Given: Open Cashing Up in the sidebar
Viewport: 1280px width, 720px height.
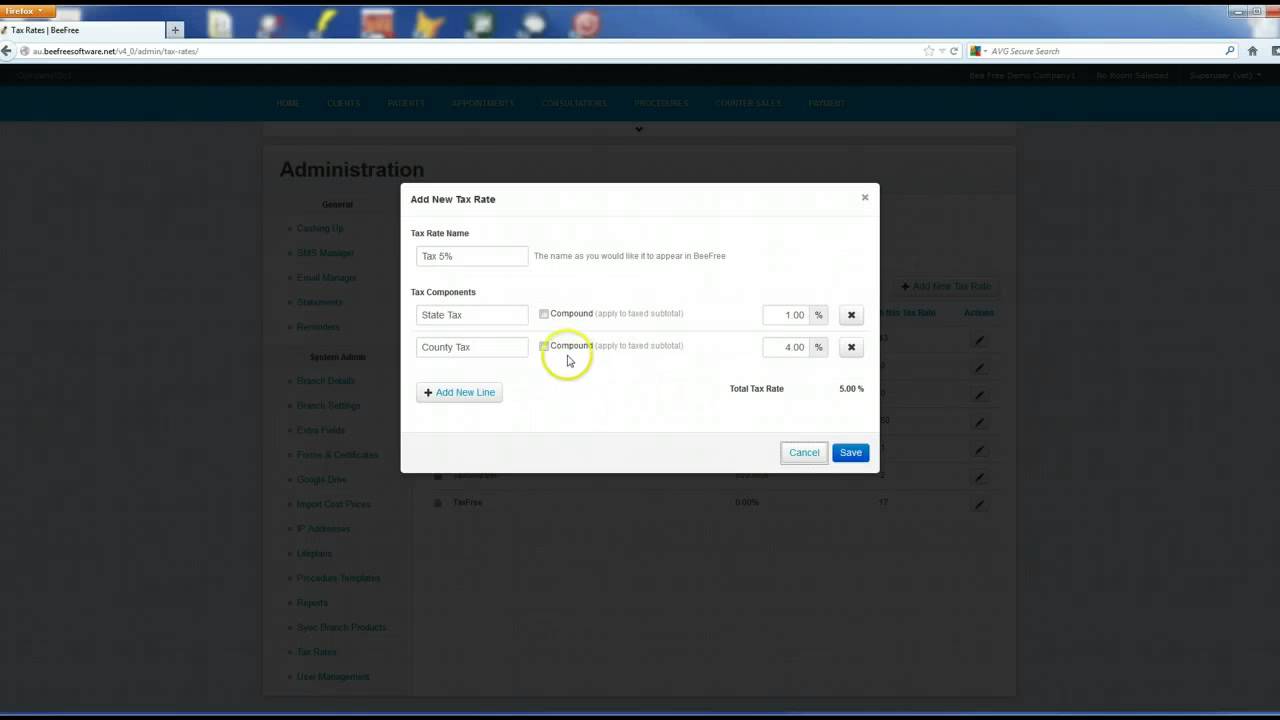Looking at the screenshot, I should 320,229.
